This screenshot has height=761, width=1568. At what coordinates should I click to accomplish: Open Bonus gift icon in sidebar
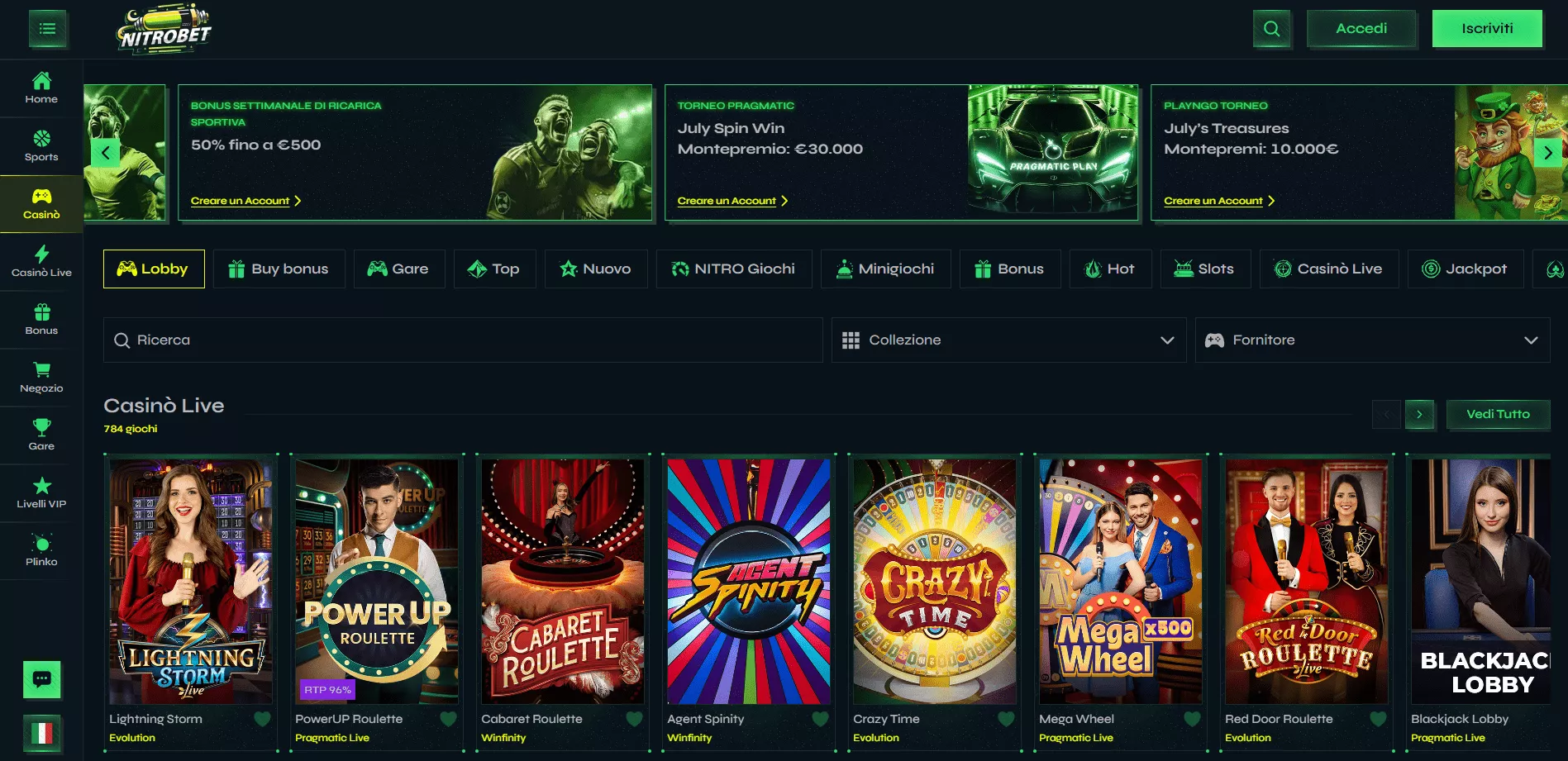tap(41, 319)
